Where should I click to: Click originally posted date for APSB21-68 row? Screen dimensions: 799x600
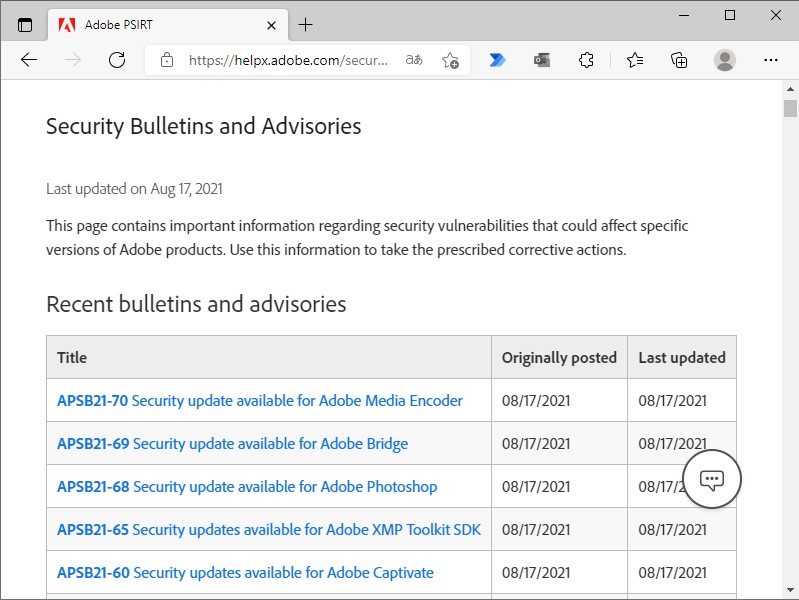pos(536,486)
